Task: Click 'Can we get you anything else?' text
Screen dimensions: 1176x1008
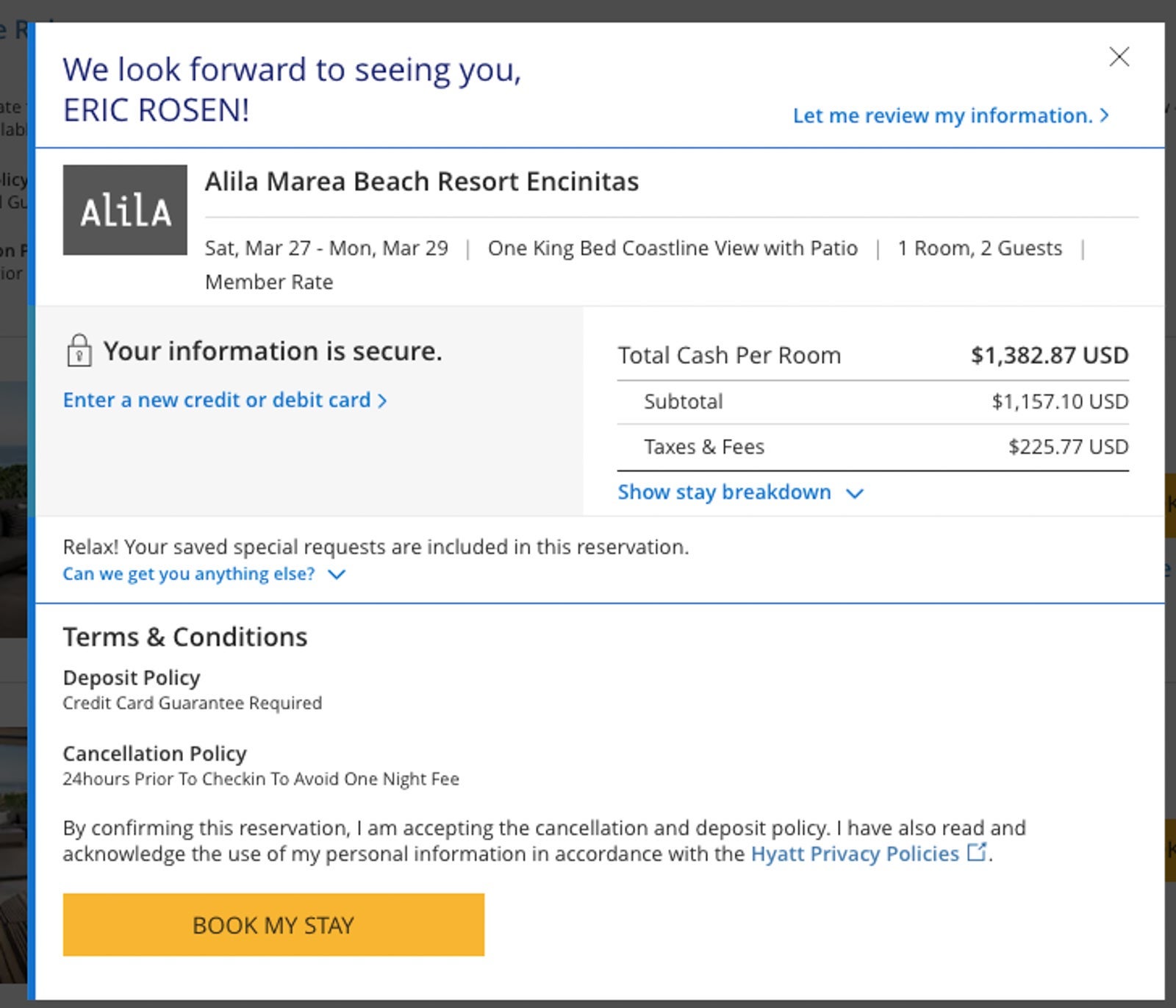Action: click(188, 573)
